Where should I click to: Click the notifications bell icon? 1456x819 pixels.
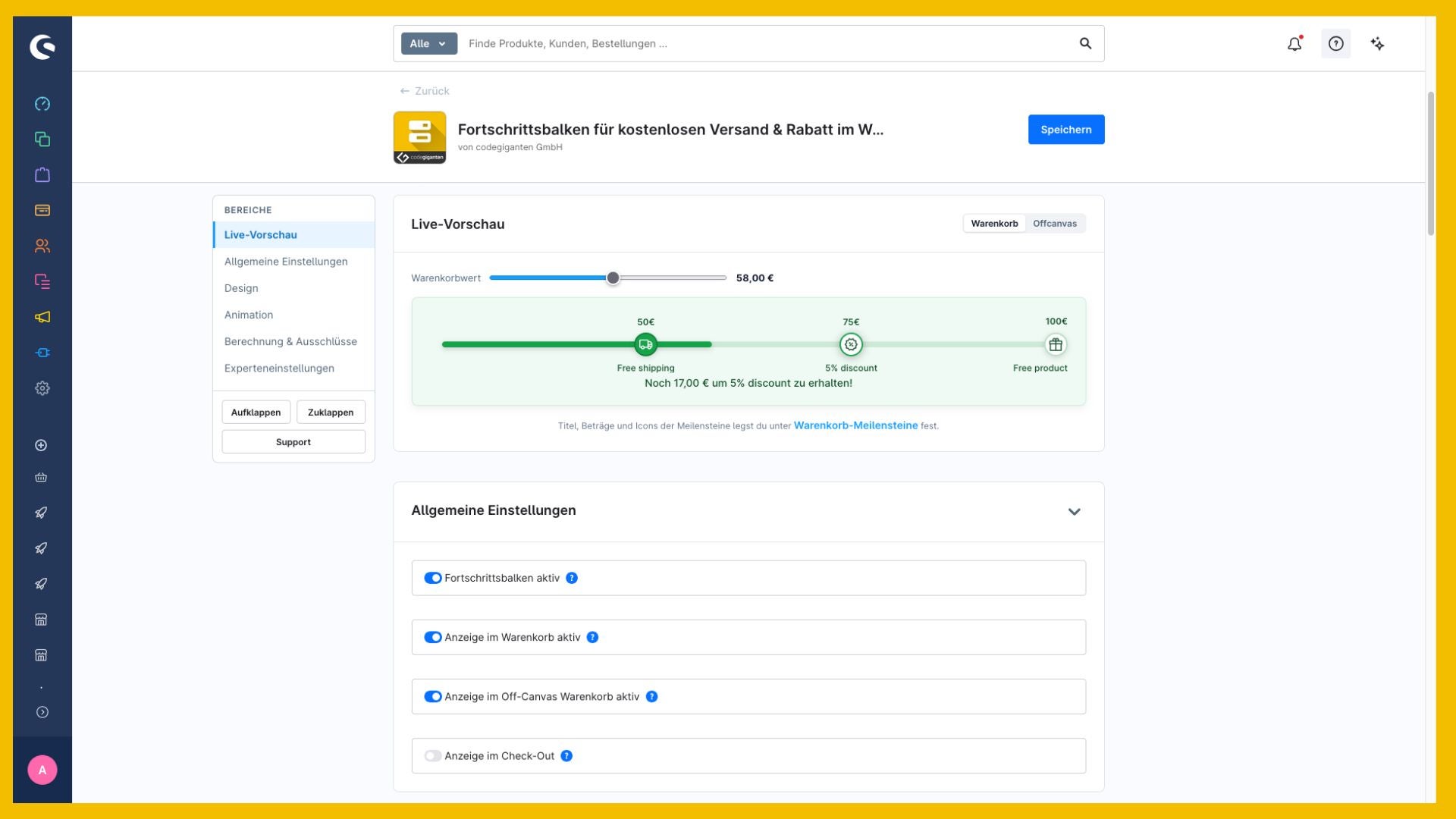click(x=1294, y=43)
